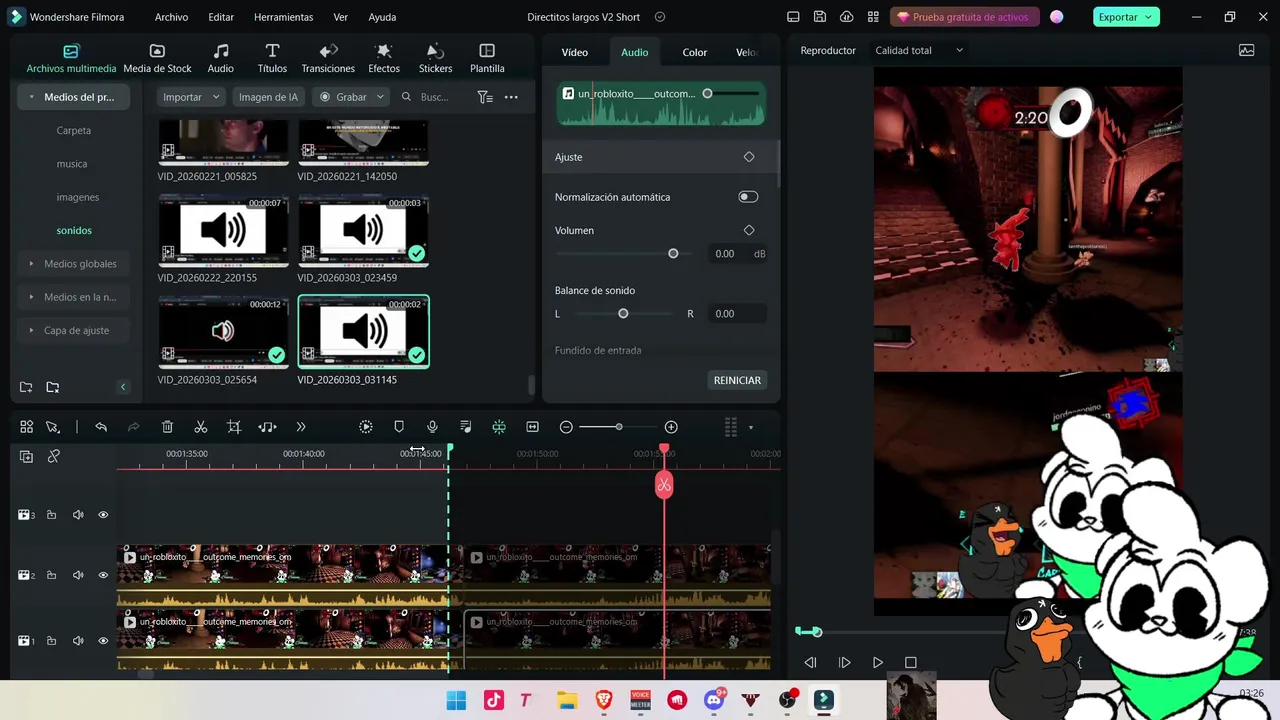Toggle Normalización automática switch

coord(748,197)
